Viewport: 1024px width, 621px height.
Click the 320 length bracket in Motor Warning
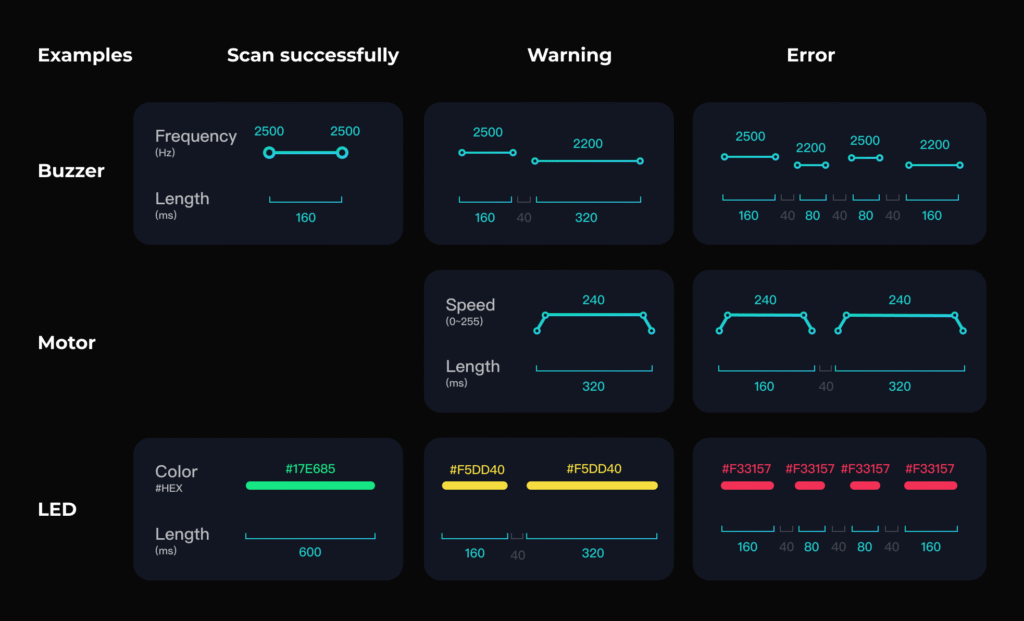(594, 370)
